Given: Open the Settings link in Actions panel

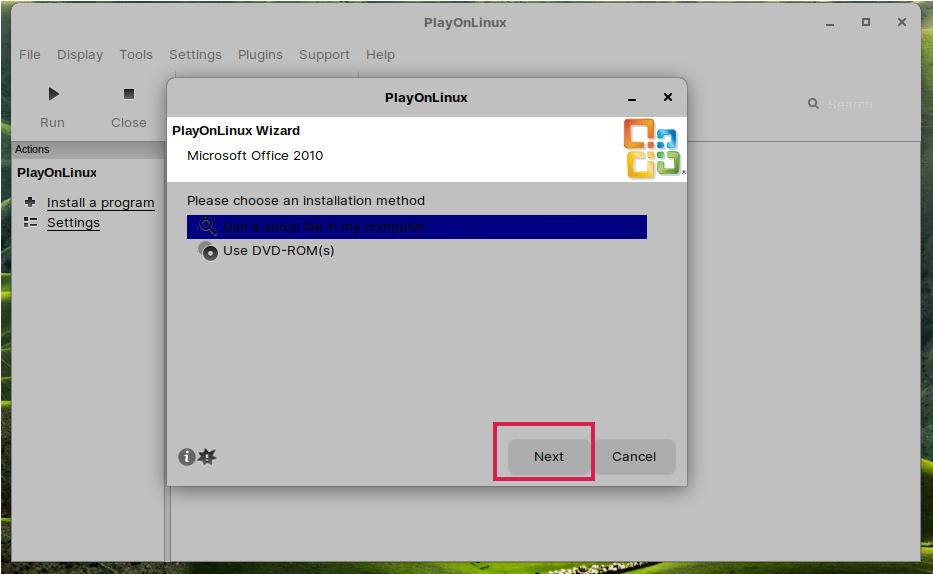Looking at the screenshot, I should point(73,222).
